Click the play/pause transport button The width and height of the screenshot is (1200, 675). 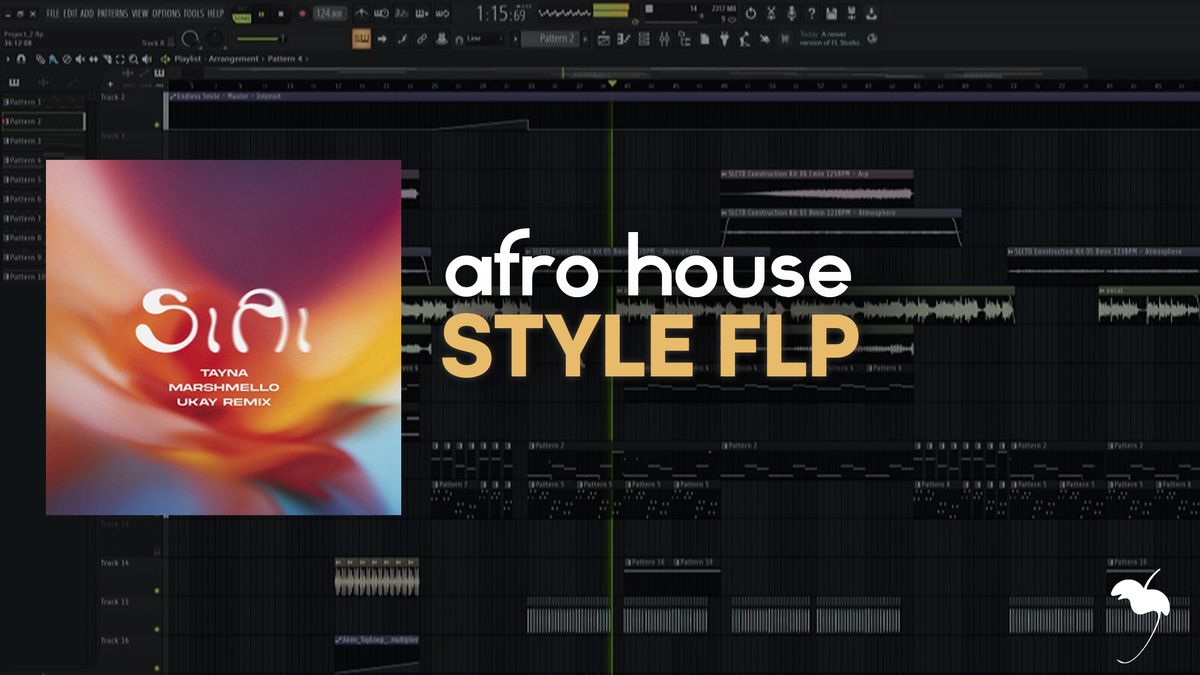[261, 14]
